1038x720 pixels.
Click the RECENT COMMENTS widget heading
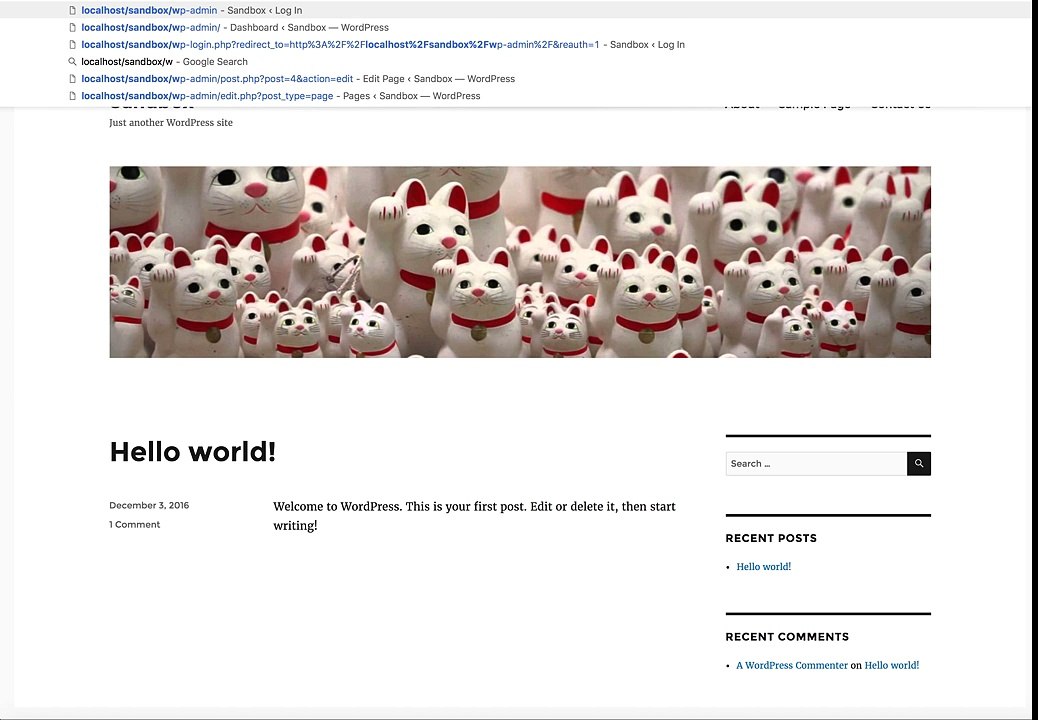pos(787,637)
